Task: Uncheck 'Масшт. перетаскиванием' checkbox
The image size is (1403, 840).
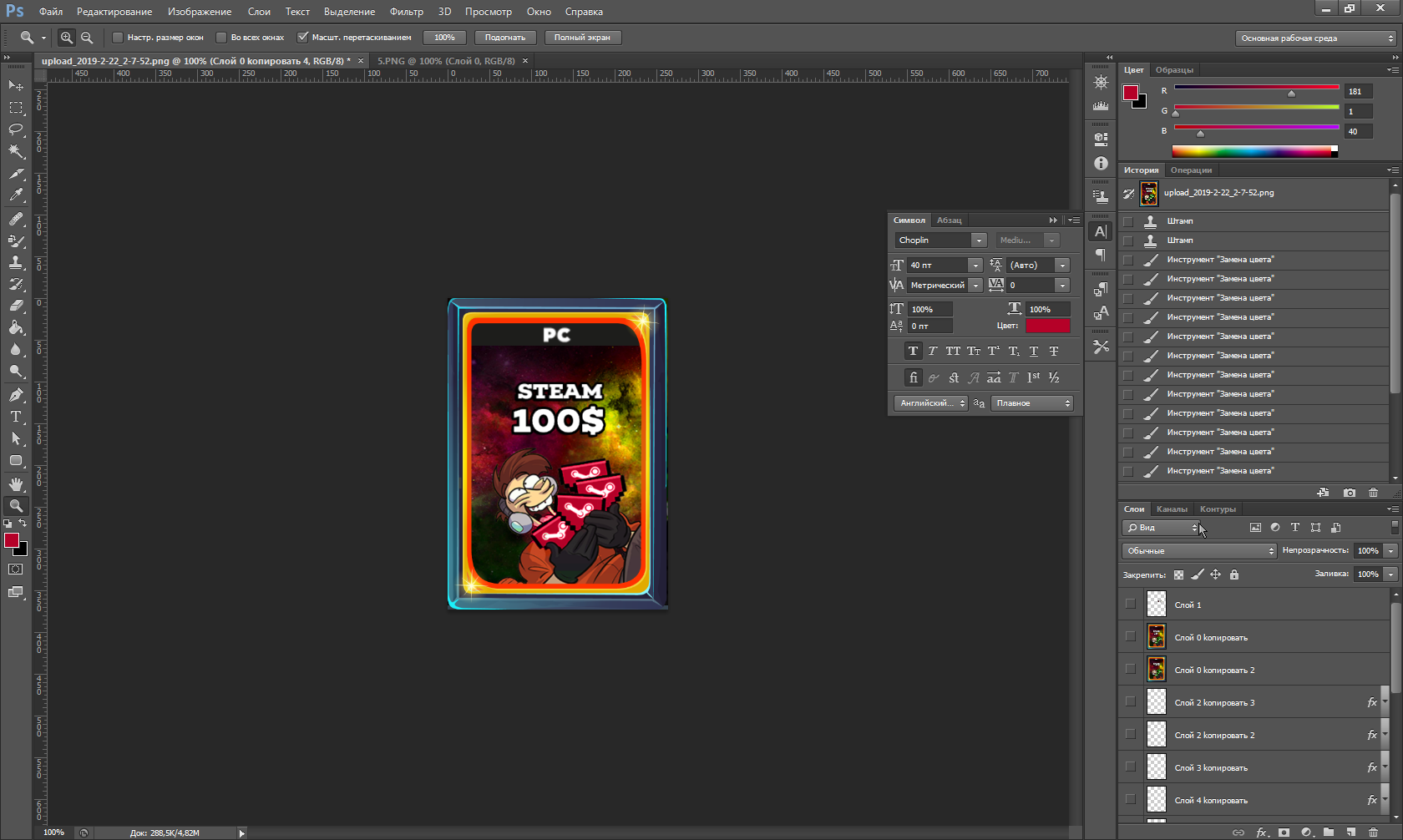Action: pyautogui.click(x=303, y=38)
